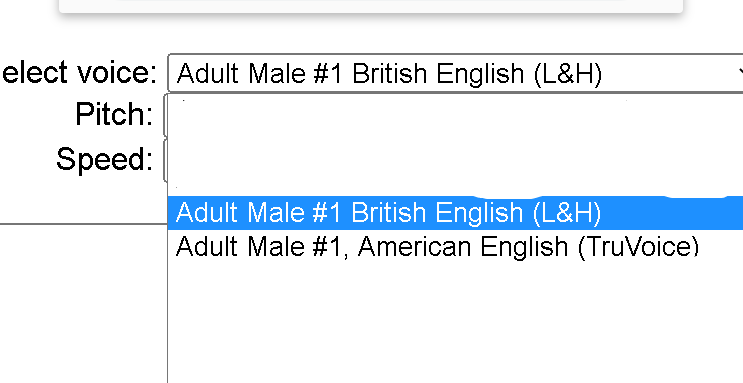Click blank area above highlighted voice option

tap(455, 145)
